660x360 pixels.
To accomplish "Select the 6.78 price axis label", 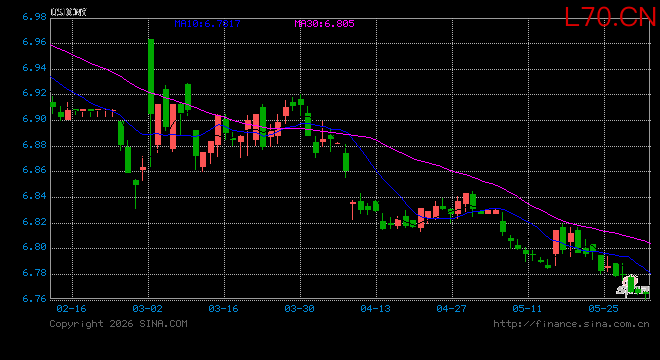I will point(35,273).
